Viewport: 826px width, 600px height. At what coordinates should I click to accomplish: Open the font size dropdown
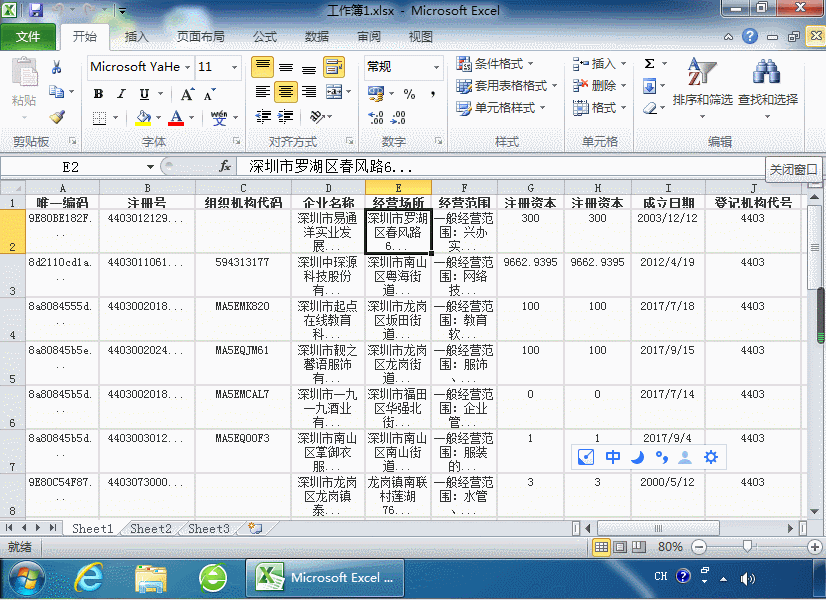click(234, 67)
